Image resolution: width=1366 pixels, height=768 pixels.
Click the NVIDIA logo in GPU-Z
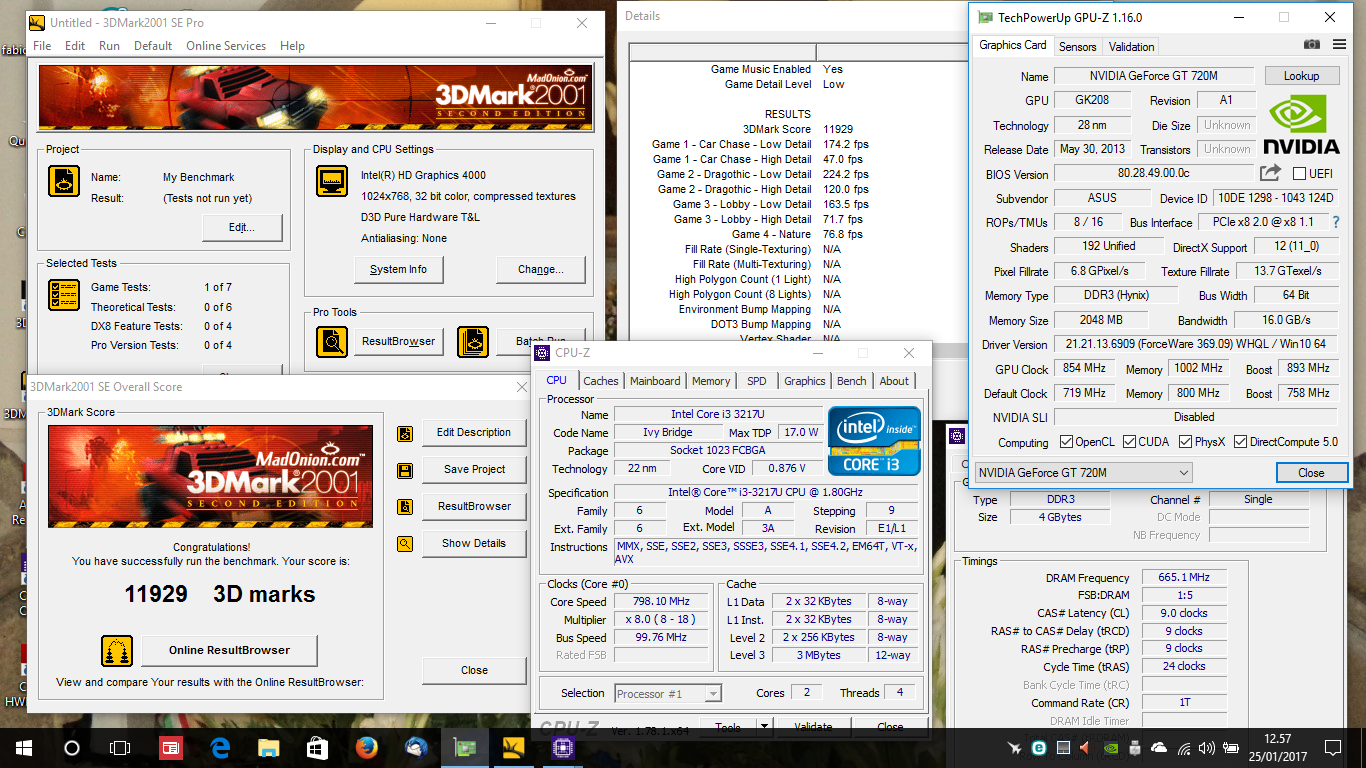(1301, 124)
